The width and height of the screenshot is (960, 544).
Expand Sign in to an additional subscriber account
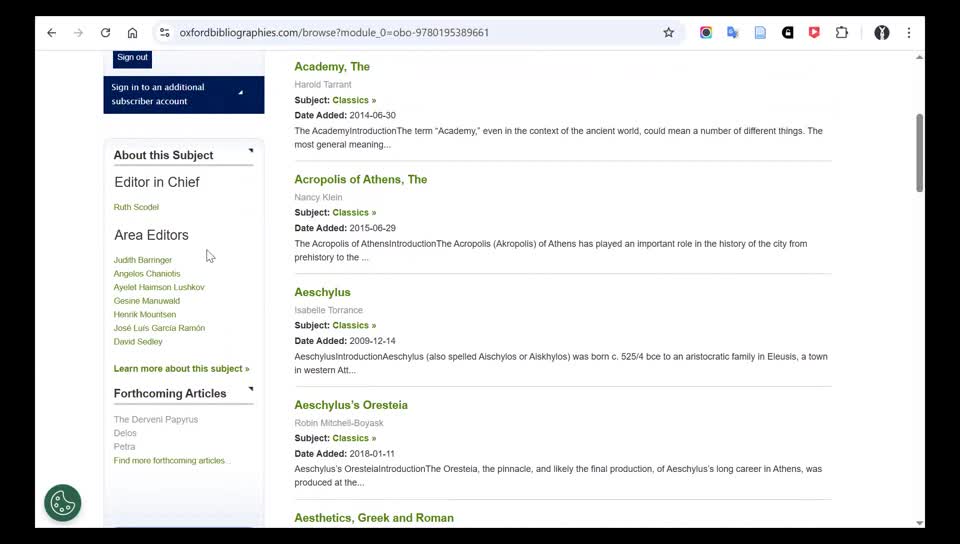coord(184,95)
